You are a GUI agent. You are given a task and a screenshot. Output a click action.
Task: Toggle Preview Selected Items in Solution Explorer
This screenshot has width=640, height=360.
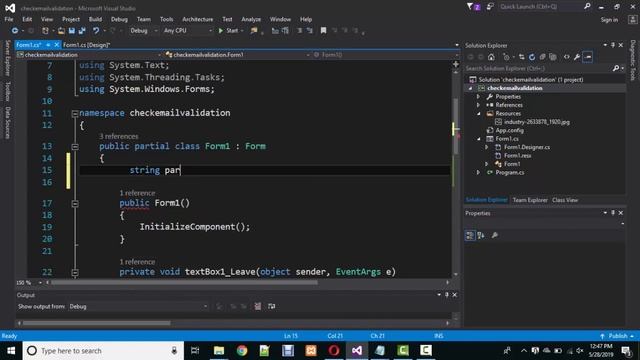(588, 57)
